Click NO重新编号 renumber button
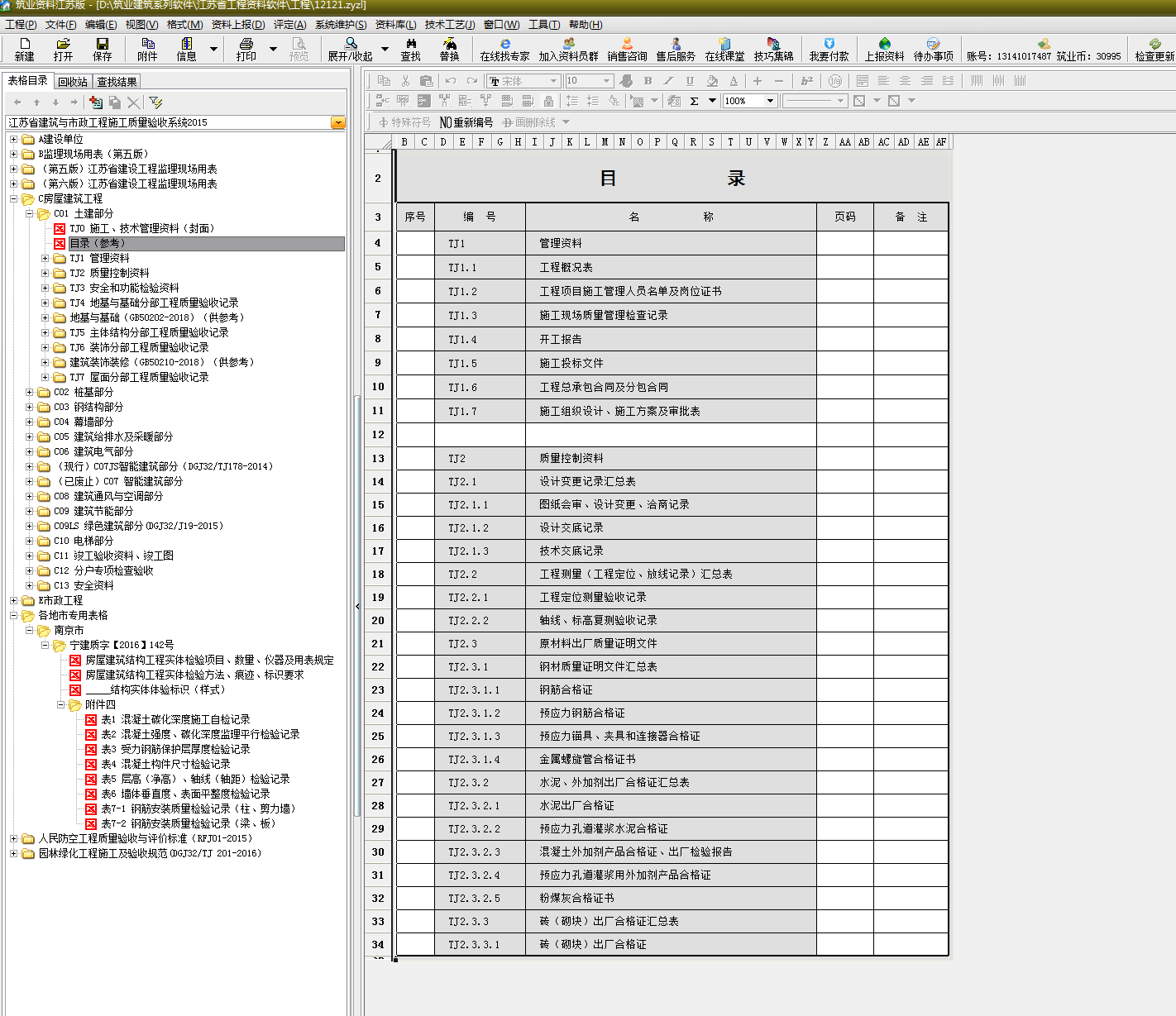 coord(466,122)
